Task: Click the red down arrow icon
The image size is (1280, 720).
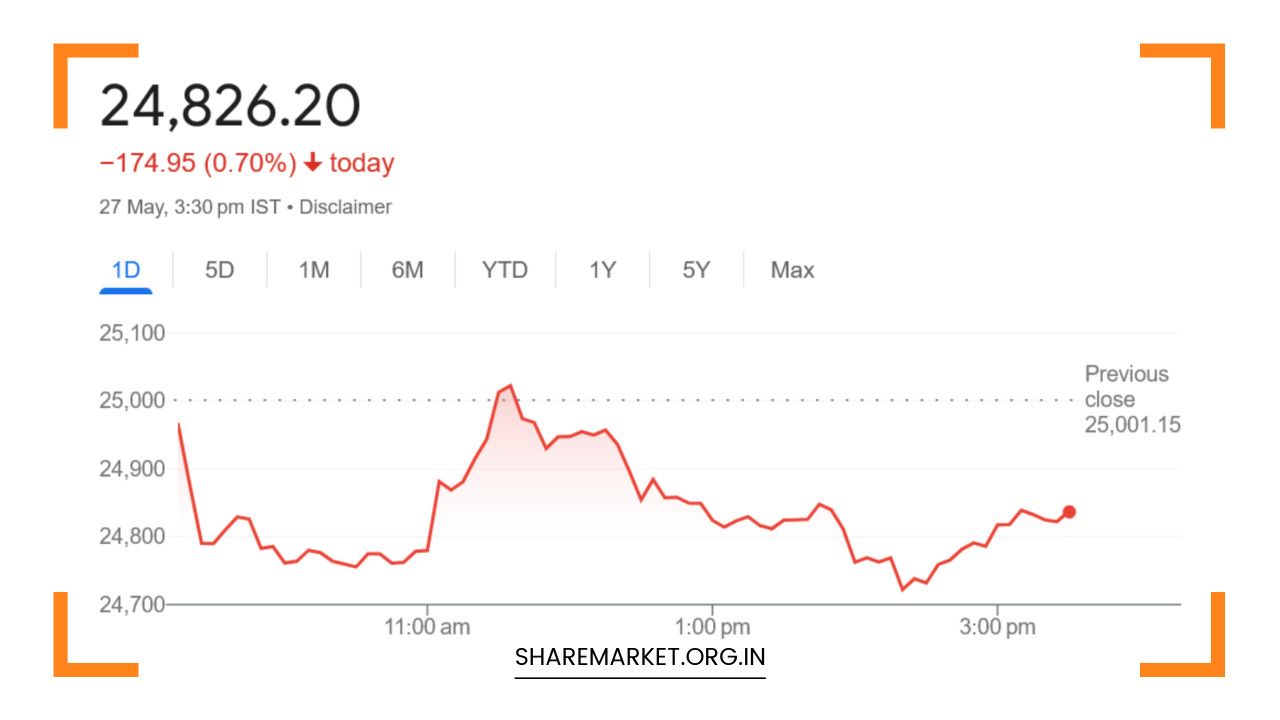Action: tap(313, 163)
